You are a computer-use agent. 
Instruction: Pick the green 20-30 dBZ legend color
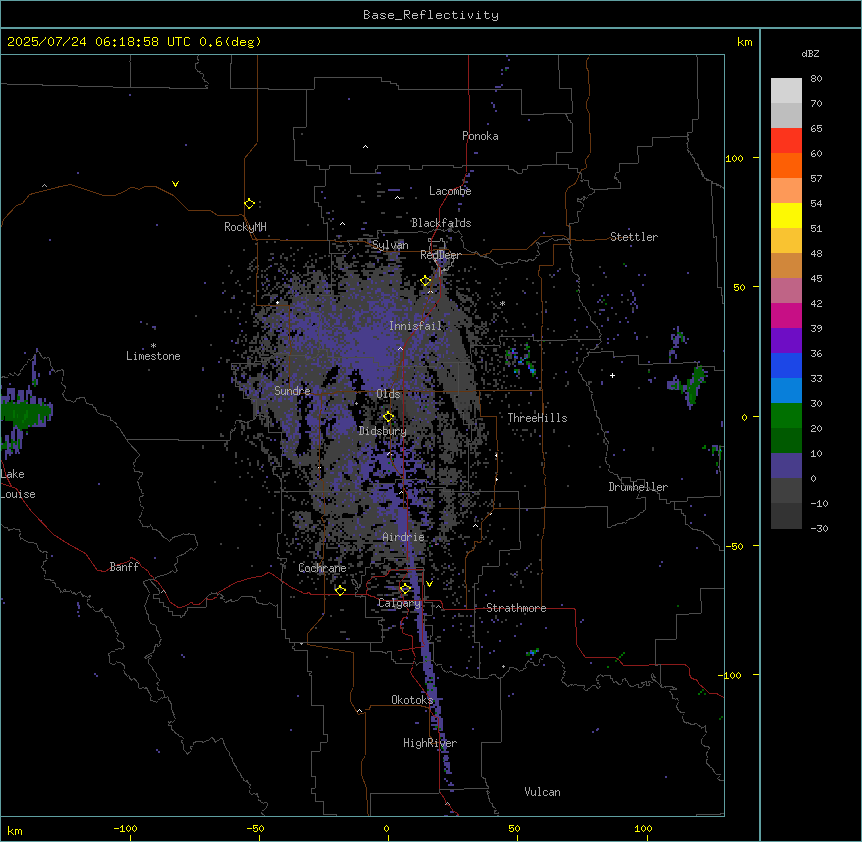click(x=786, y=416)
